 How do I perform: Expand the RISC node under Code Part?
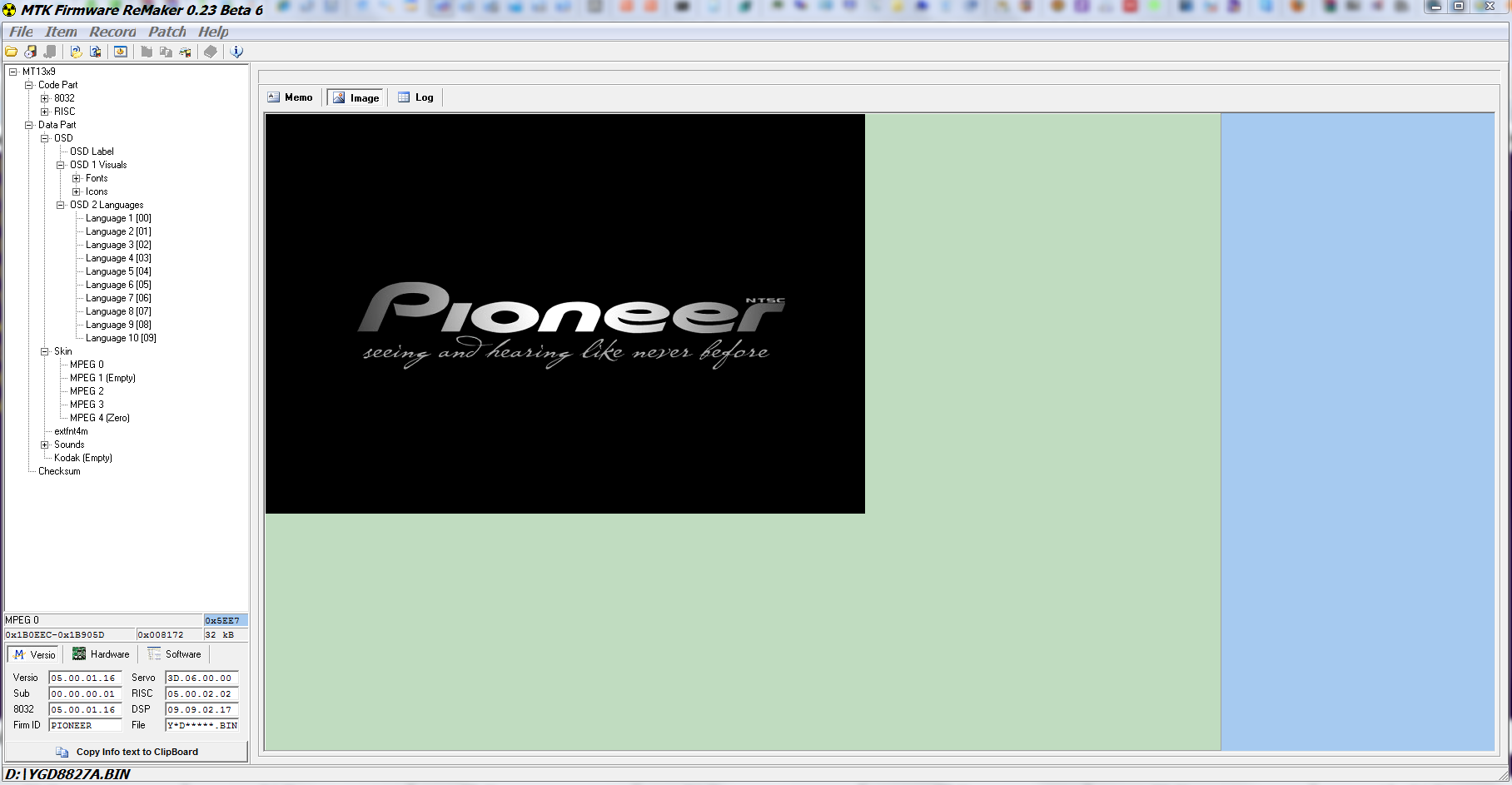click(45, 112)
